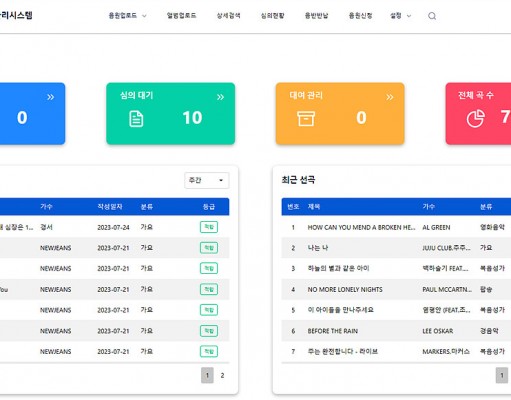Click artist 경서 in left table
The image size is (511, 400).
click(46, 227)
